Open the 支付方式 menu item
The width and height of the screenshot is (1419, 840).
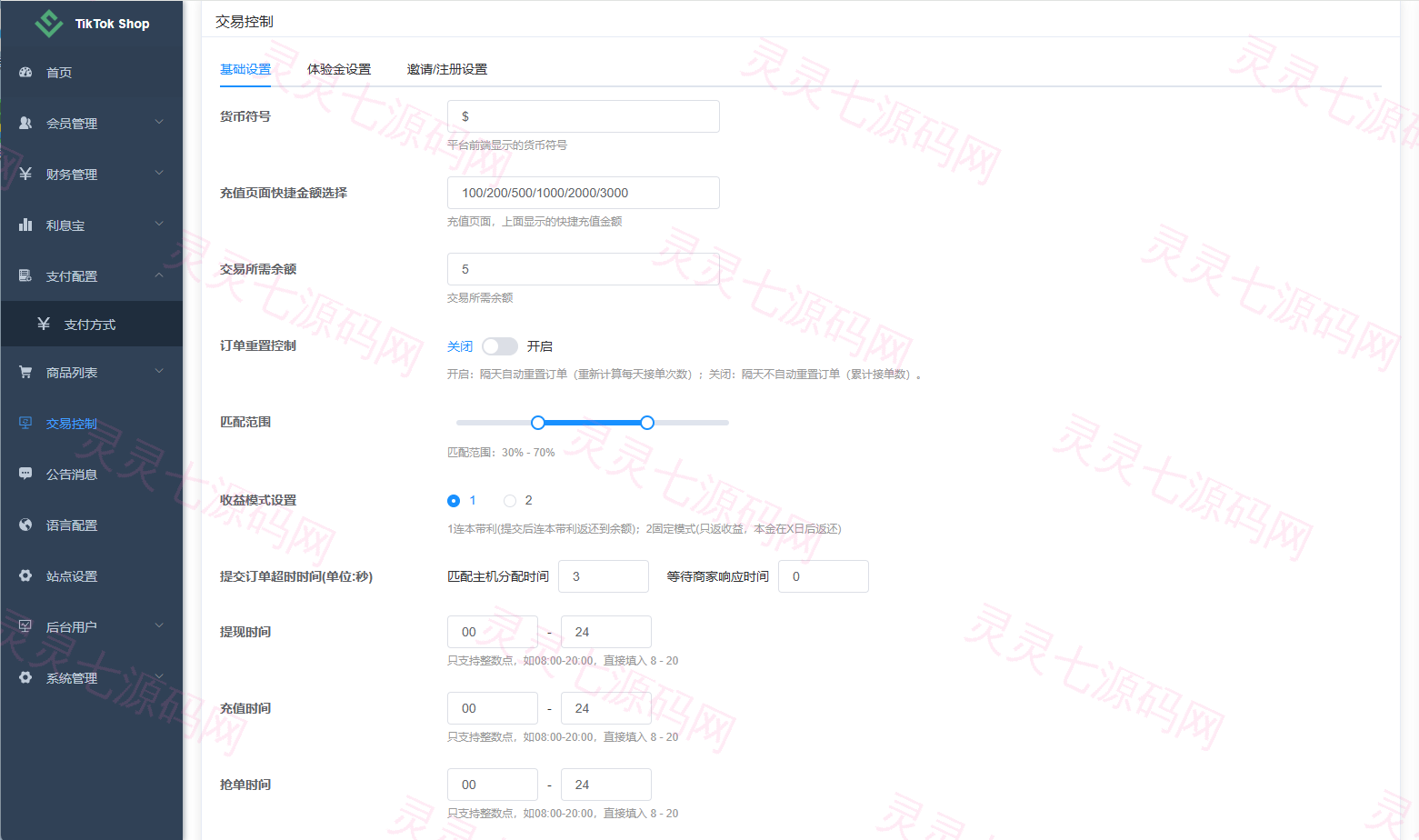point(92,325)
